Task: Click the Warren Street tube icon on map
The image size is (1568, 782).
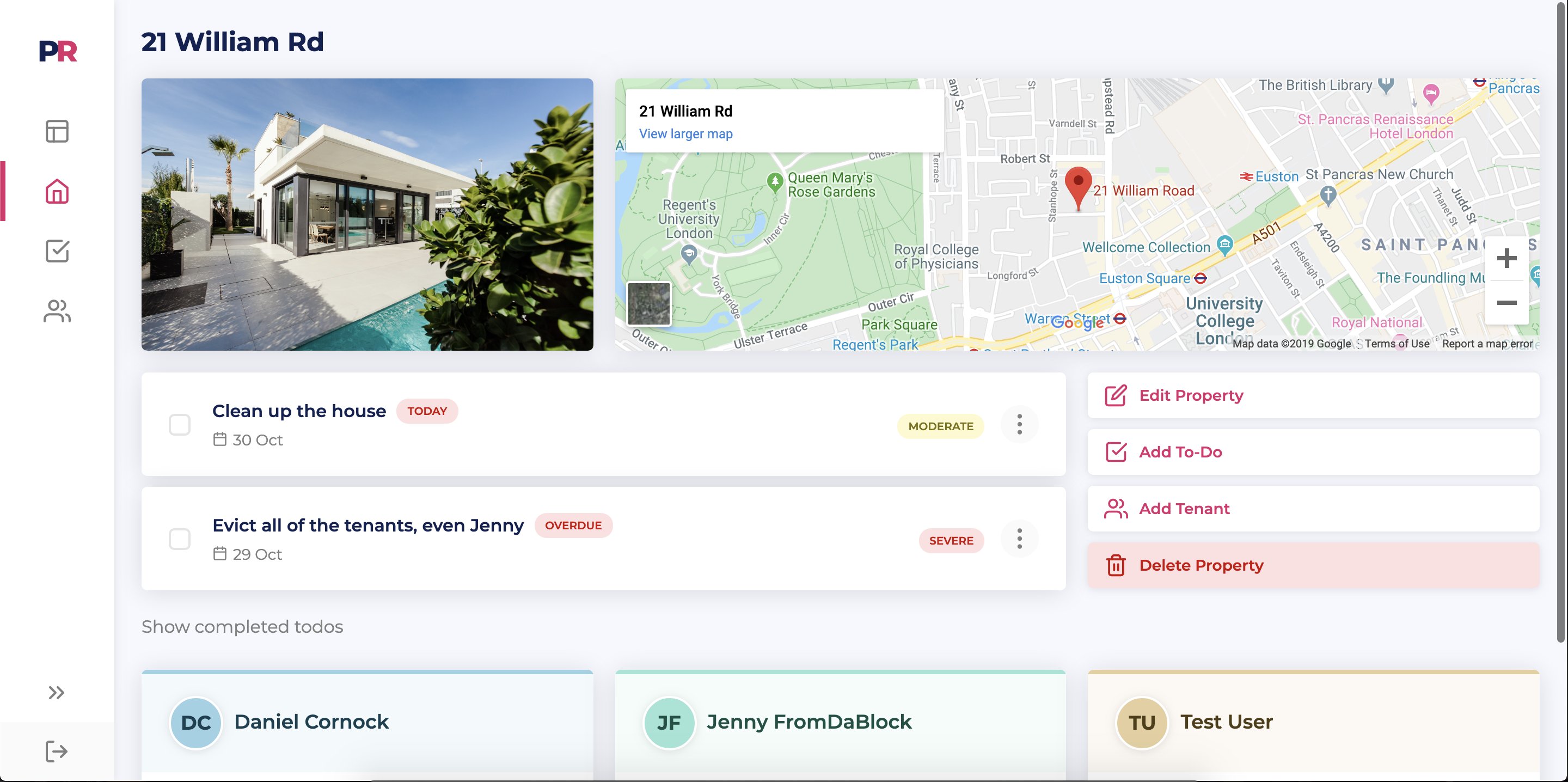Action: click(x=1120, y=319)
